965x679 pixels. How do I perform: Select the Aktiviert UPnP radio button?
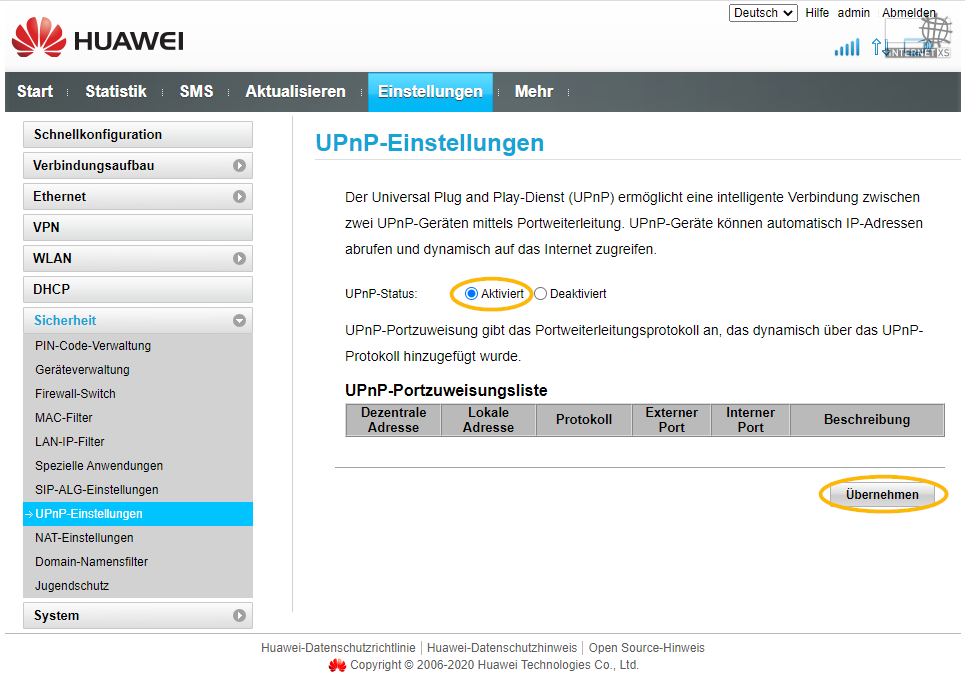pos(471,294)
